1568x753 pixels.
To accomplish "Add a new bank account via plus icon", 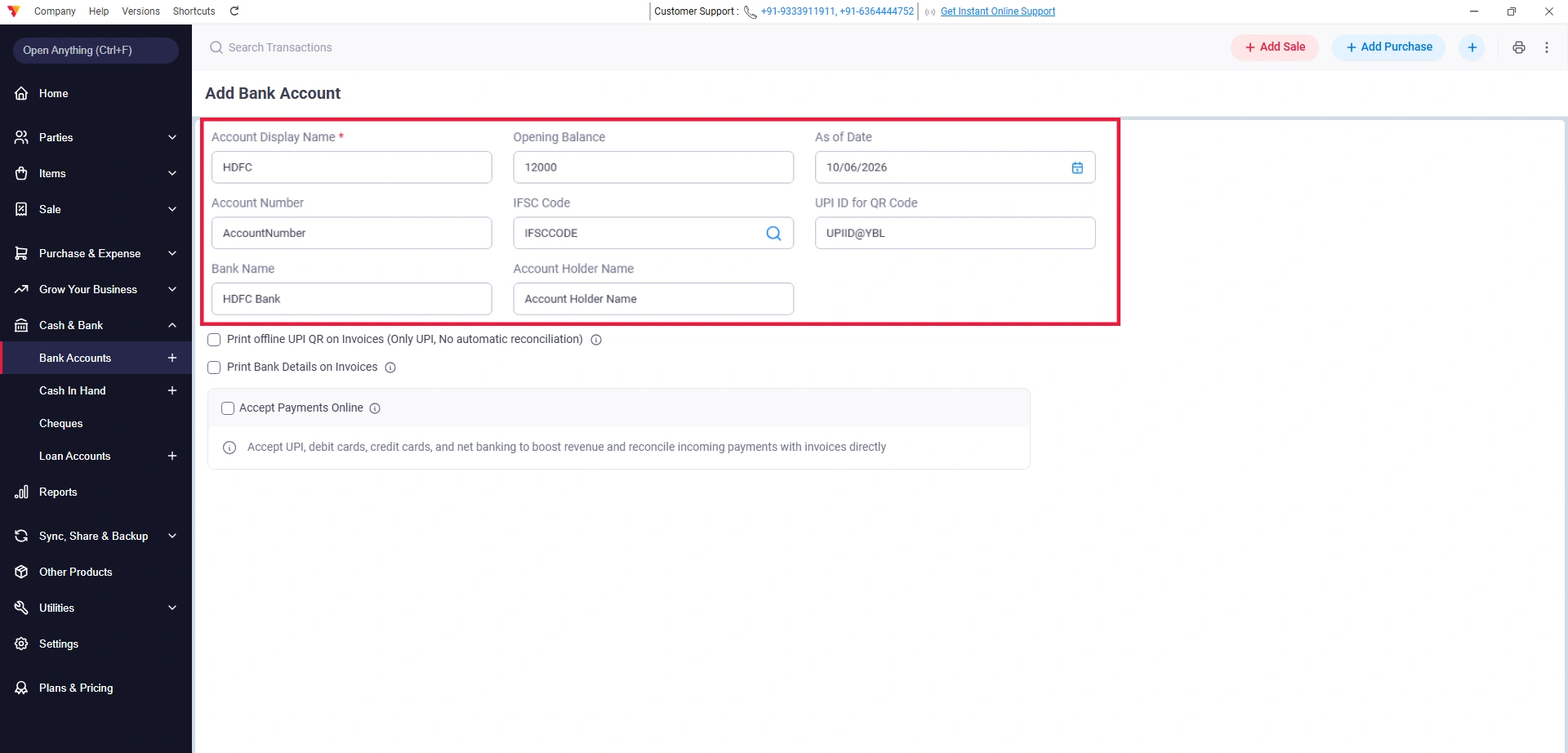I will pos(172,358).
